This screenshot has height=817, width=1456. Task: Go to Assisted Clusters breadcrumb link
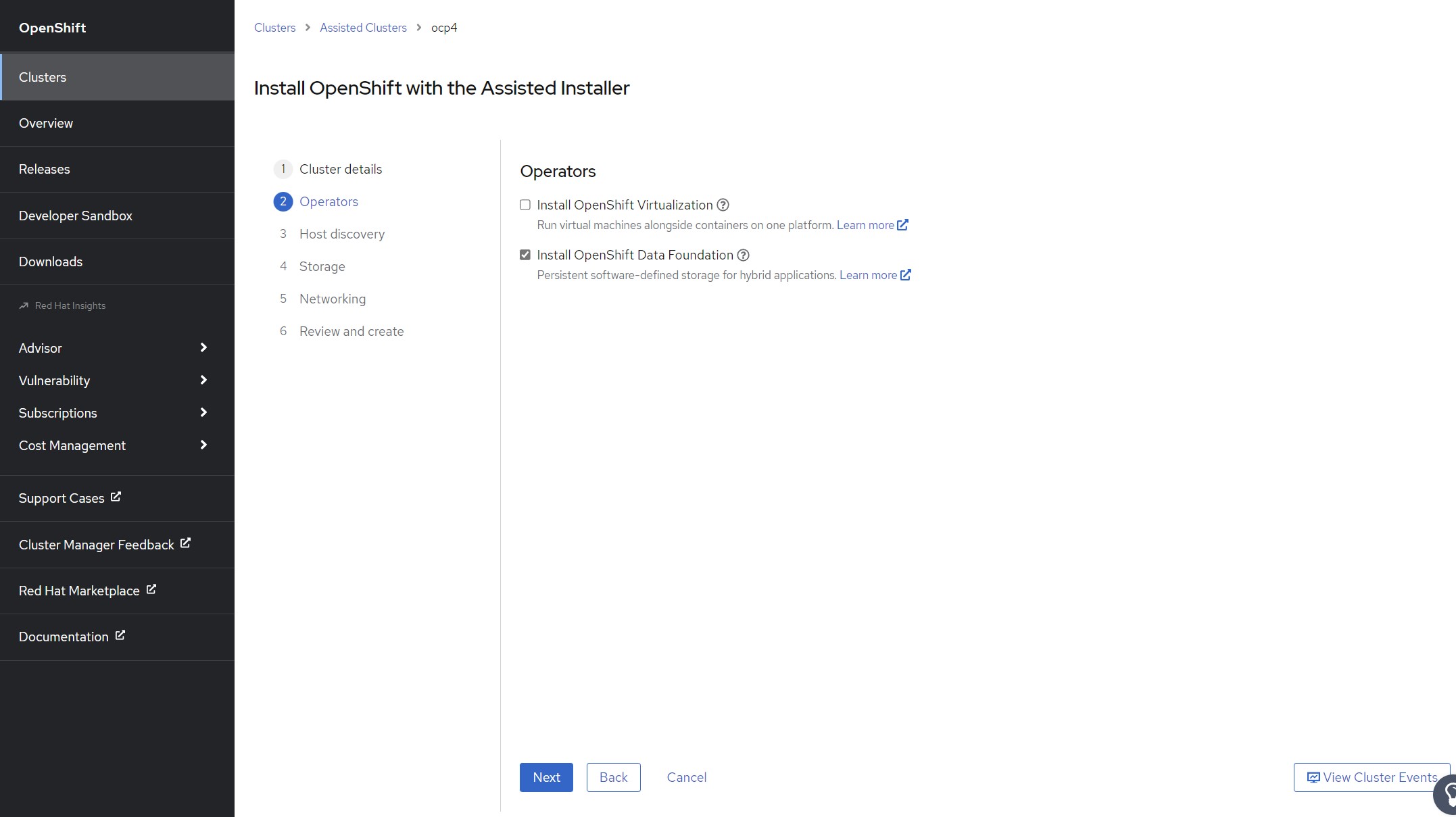(x=363, y=28)
